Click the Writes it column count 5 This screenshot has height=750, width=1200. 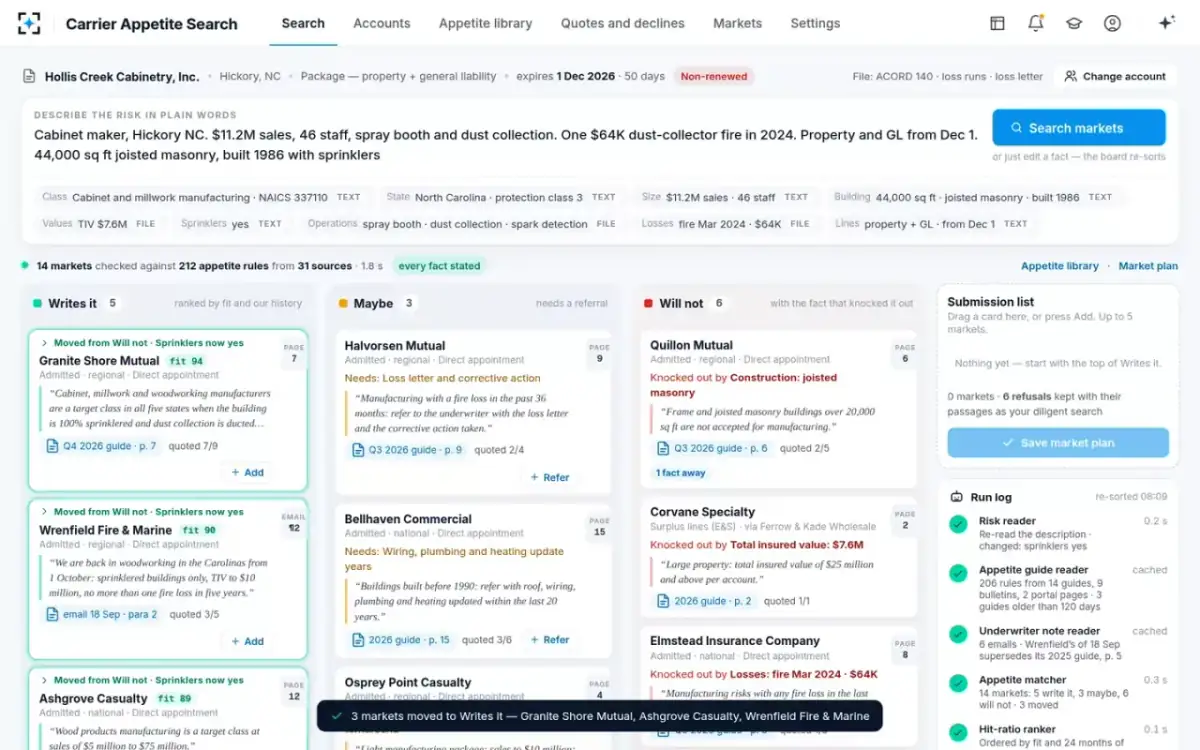coord(113,303)
